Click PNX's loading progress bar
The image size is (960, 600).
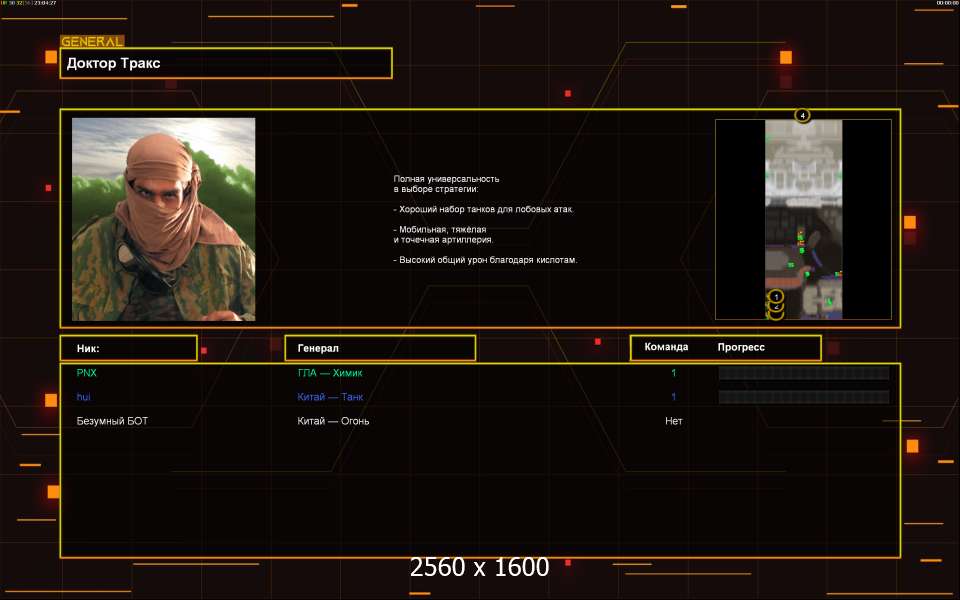[x=803, y=373]
